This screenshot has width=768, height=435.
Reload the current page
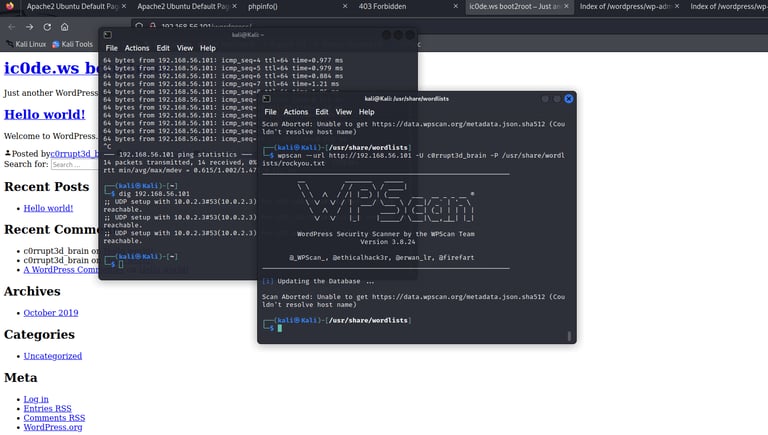tap(47, 27)
